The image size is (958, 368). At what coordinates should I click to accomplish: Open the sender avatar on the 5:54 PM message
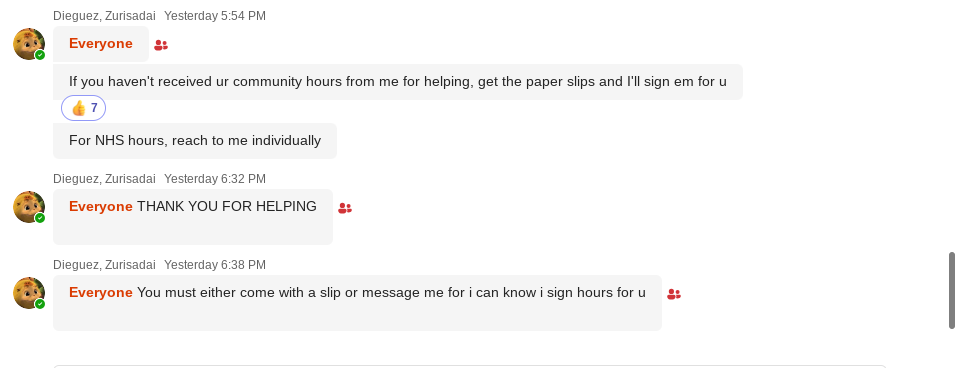point(29,44)
